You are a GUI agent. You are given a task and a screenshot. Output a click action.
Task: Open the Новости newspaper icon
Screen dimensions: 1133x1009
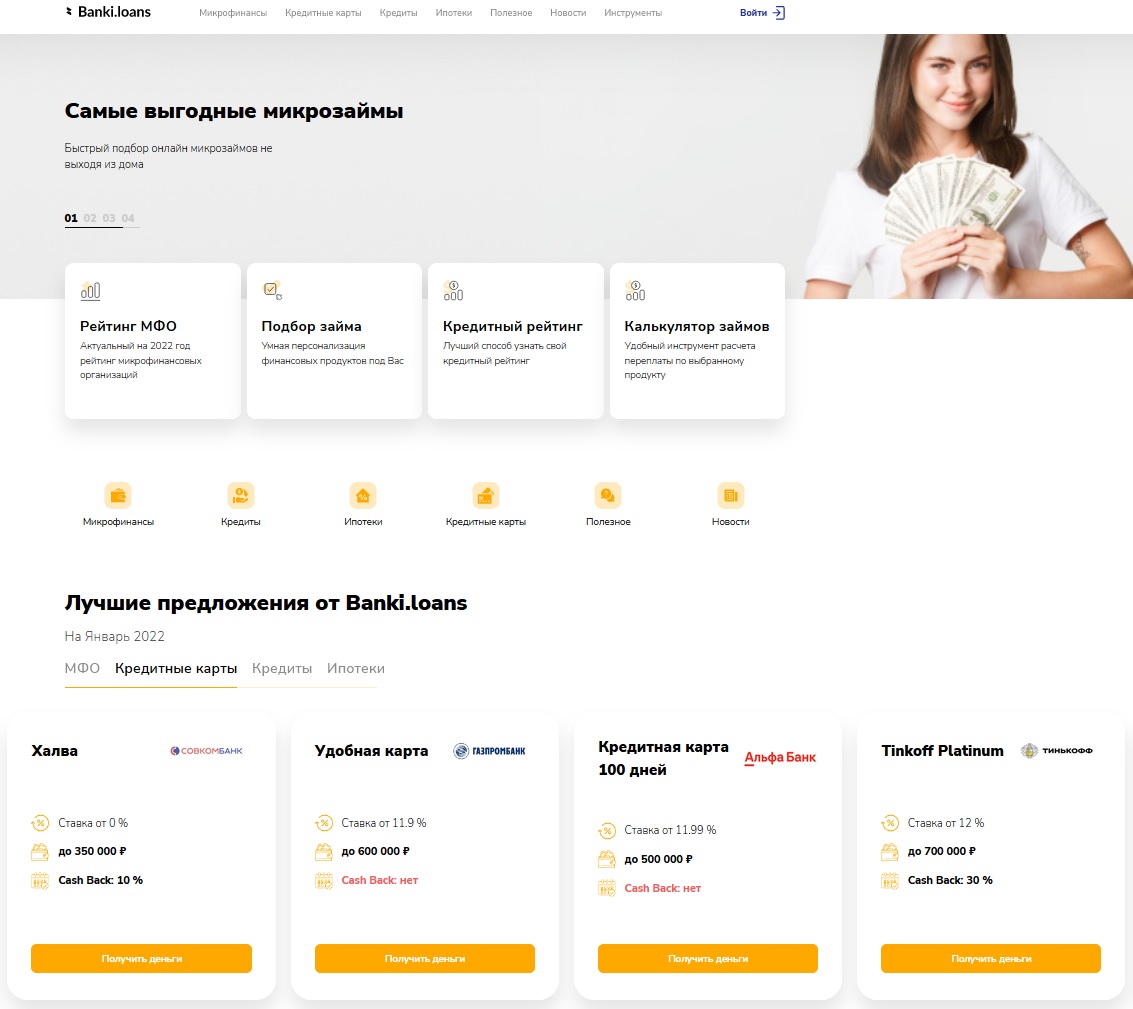pos(731,496)
